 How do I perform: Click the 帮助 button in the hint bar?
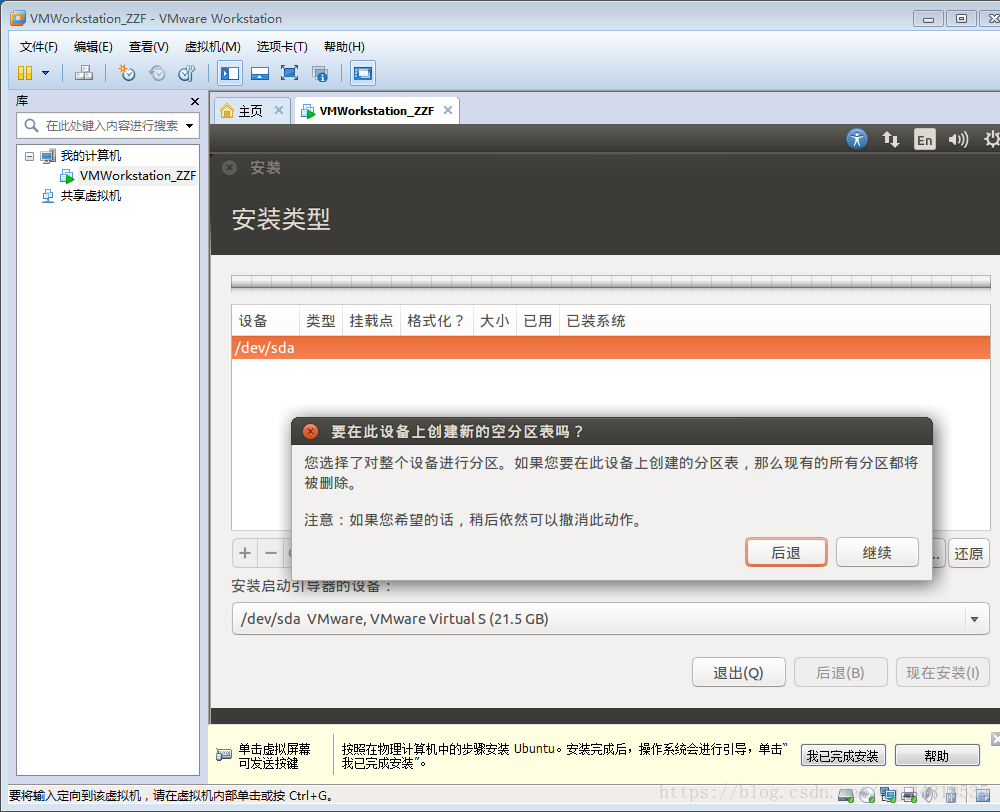click(936, 756)
